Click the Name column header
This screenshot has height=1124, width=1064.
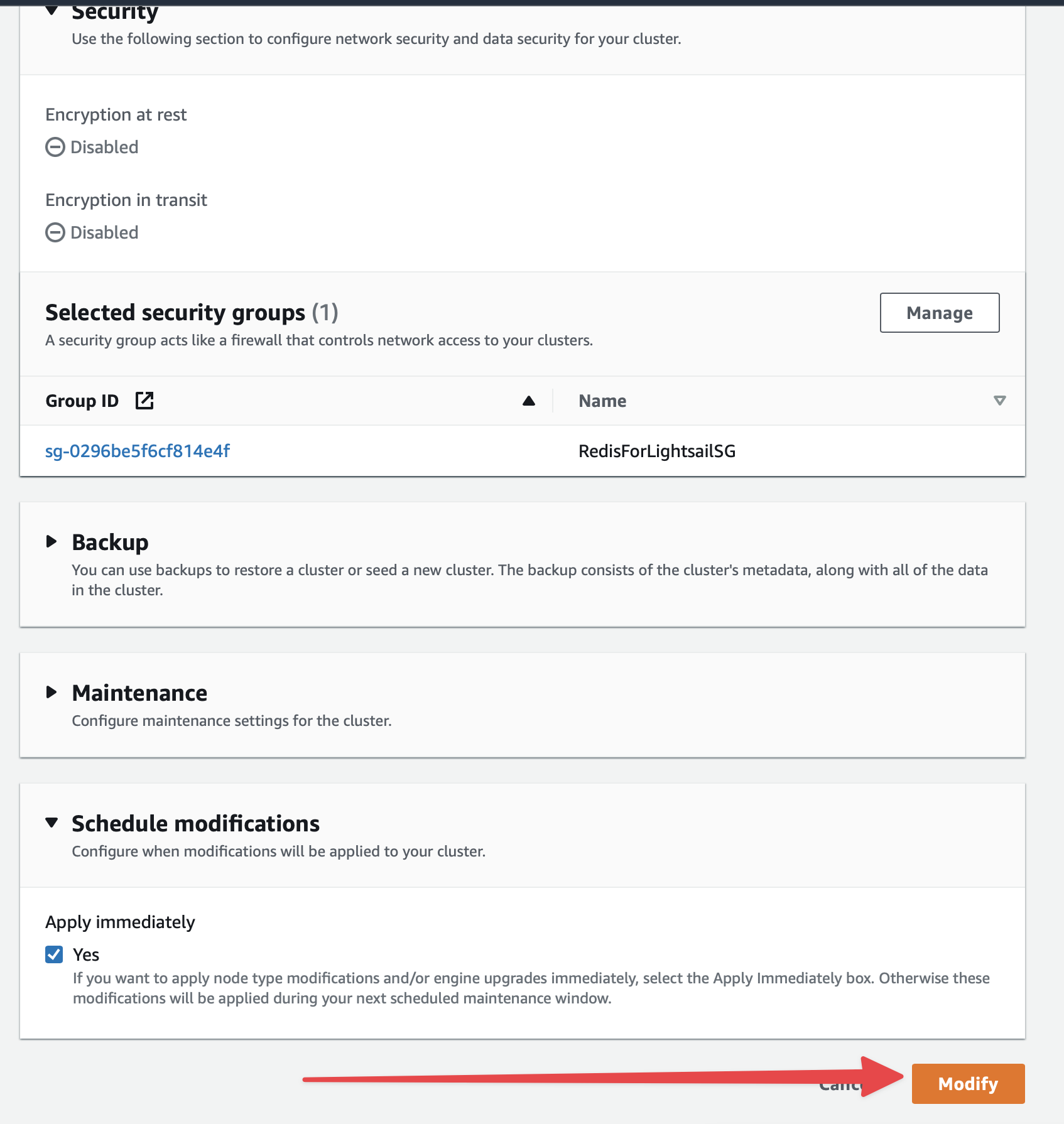click(x=602, y=401)
